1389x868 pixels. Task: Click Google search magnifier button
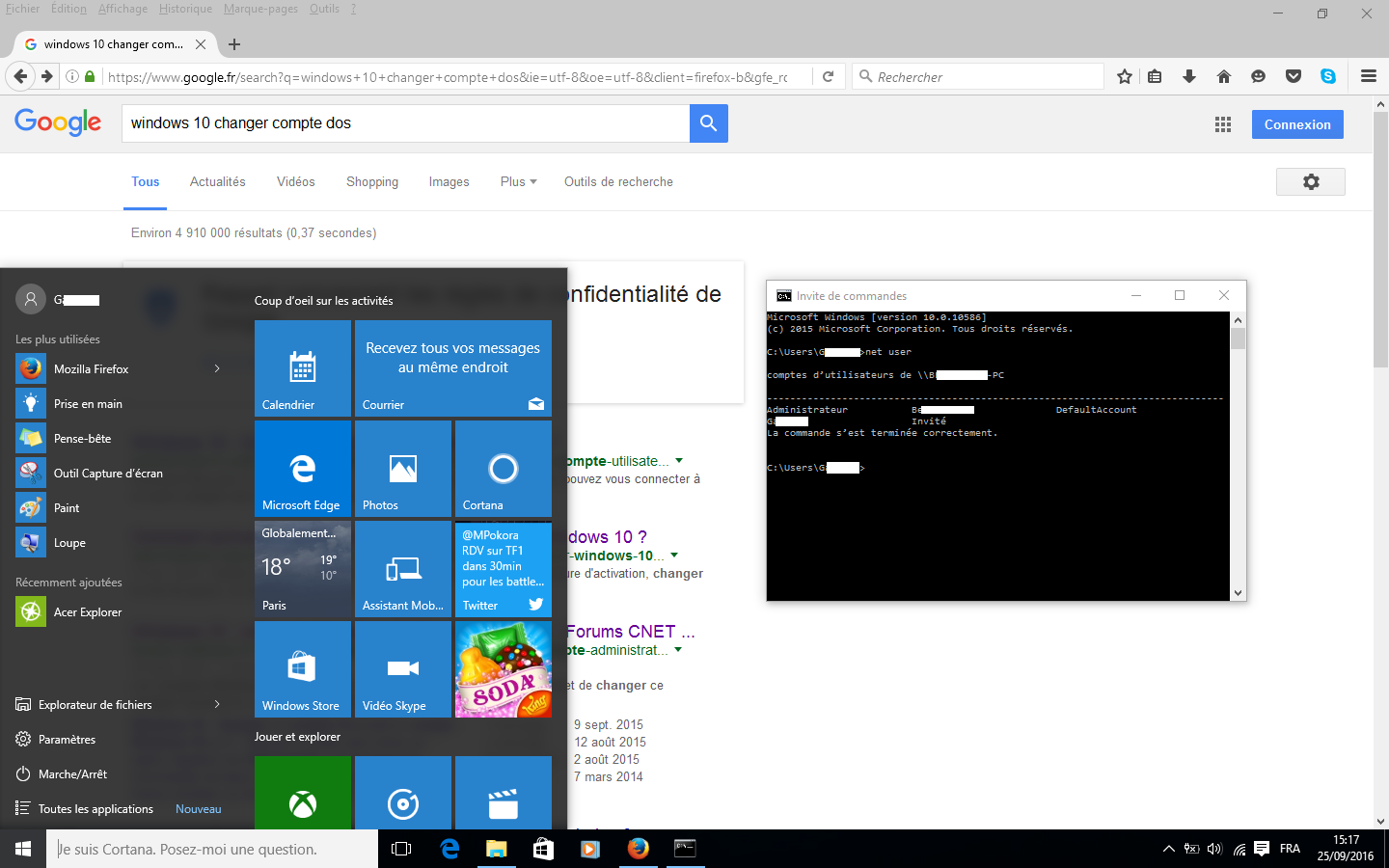709,123
